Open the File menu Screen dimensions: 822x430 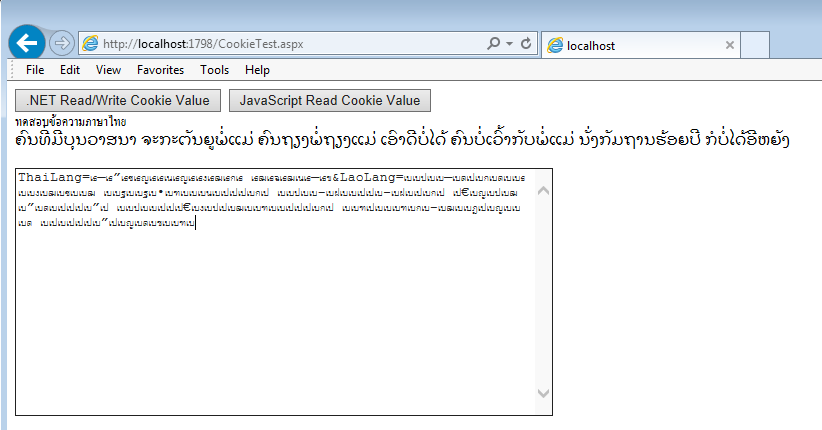(35, 70)
